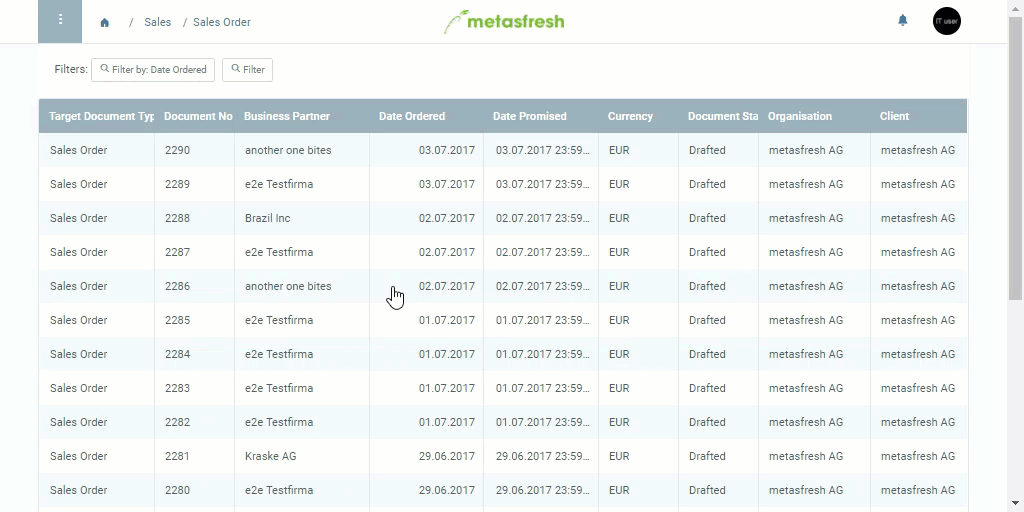Open the Filter by: Date Ordered dropdown
This screenshot has height=512, width=1024.
pyautogui.click(x=153, y=69)
